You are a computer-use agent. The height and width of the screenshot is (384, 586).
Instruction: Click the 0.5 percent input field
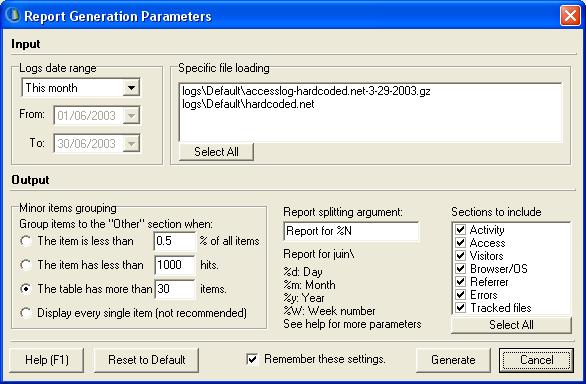click(175, 241)
